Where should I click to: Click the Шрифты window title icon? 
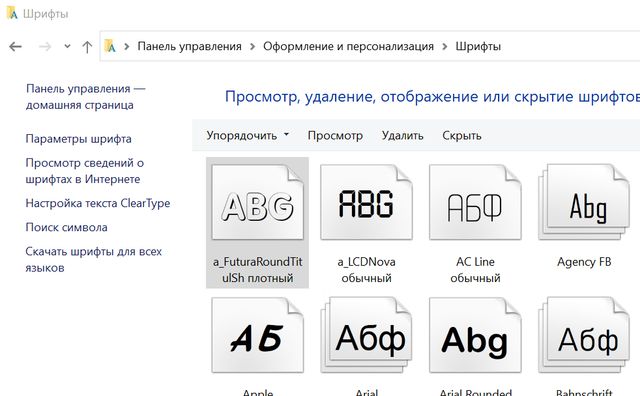(x=12, y=13)
